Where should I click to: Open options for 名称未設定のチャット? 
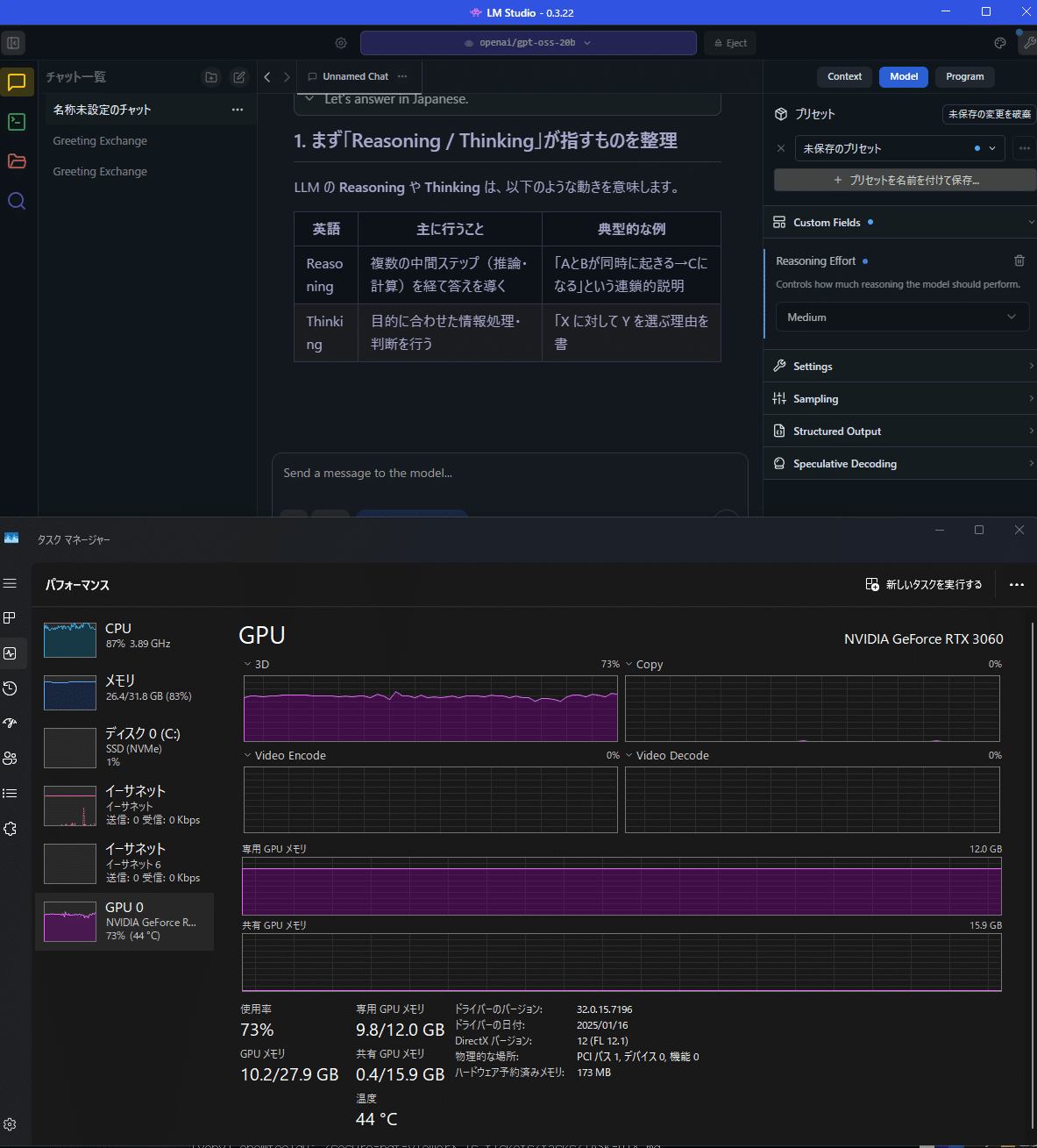238,110
